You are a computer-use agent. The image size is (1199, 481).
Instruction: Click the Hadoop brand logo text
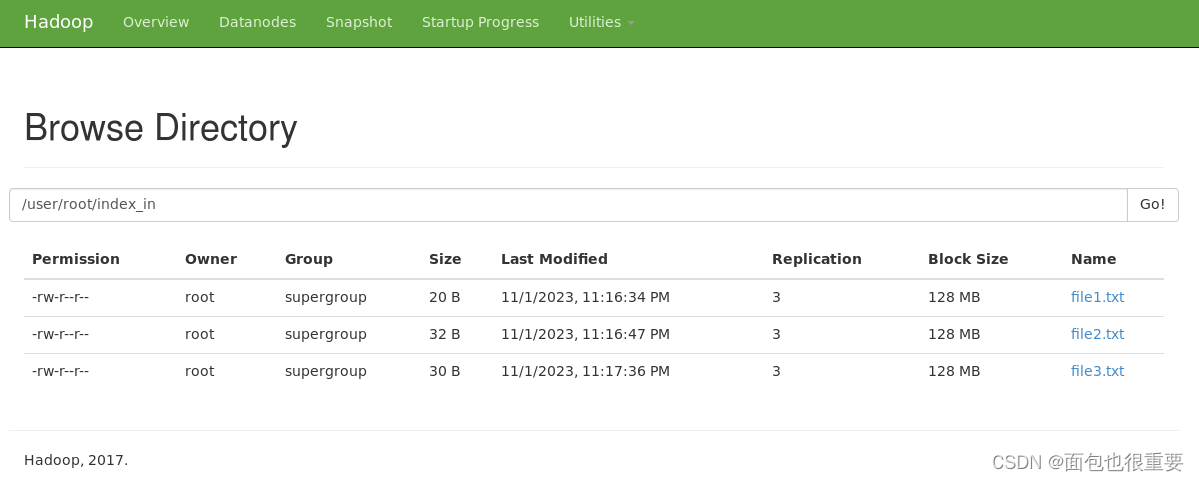coord(58,22)
